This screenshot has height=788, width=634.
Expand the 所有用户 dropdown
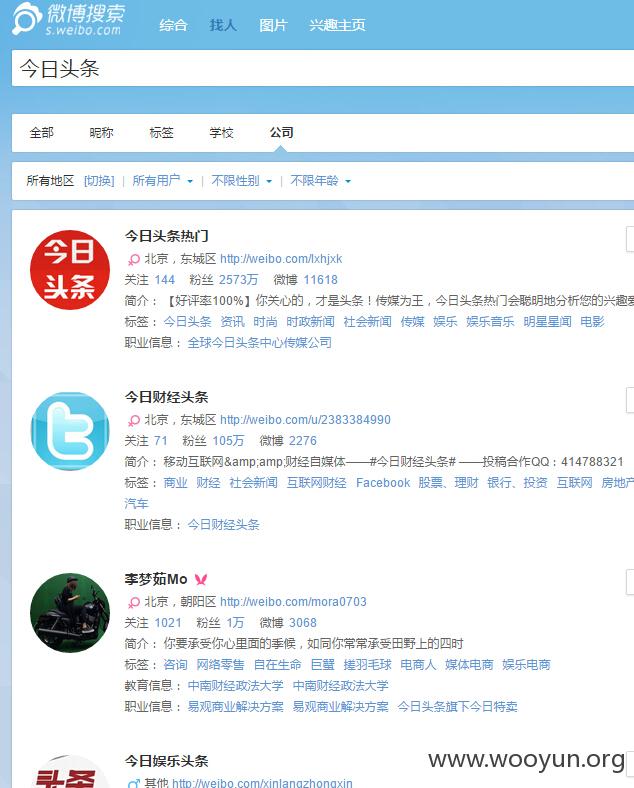(x=162, y=180)
